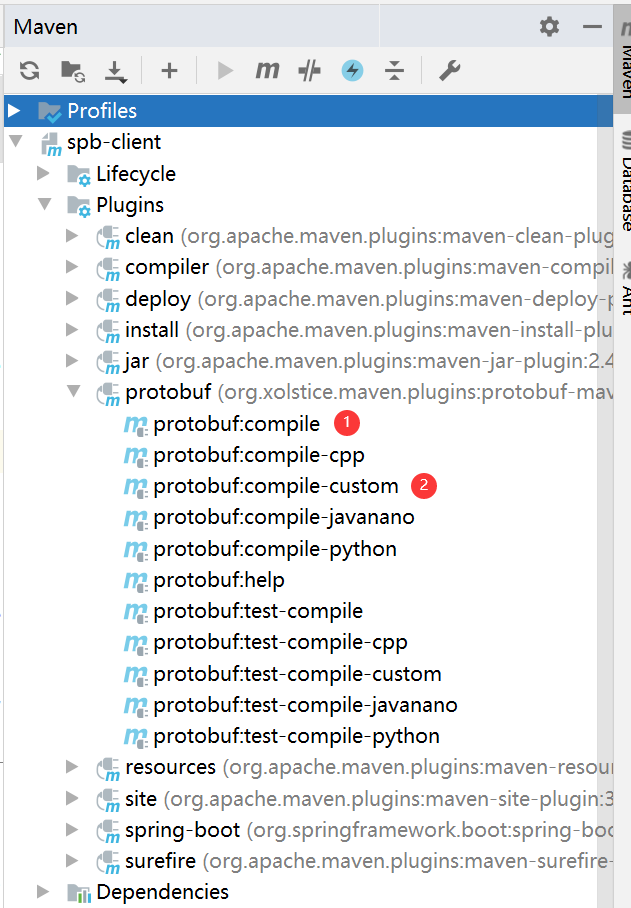This screenshot has width=631, height=908.
Task: Expand the site plugin
Action: point(72,798)
